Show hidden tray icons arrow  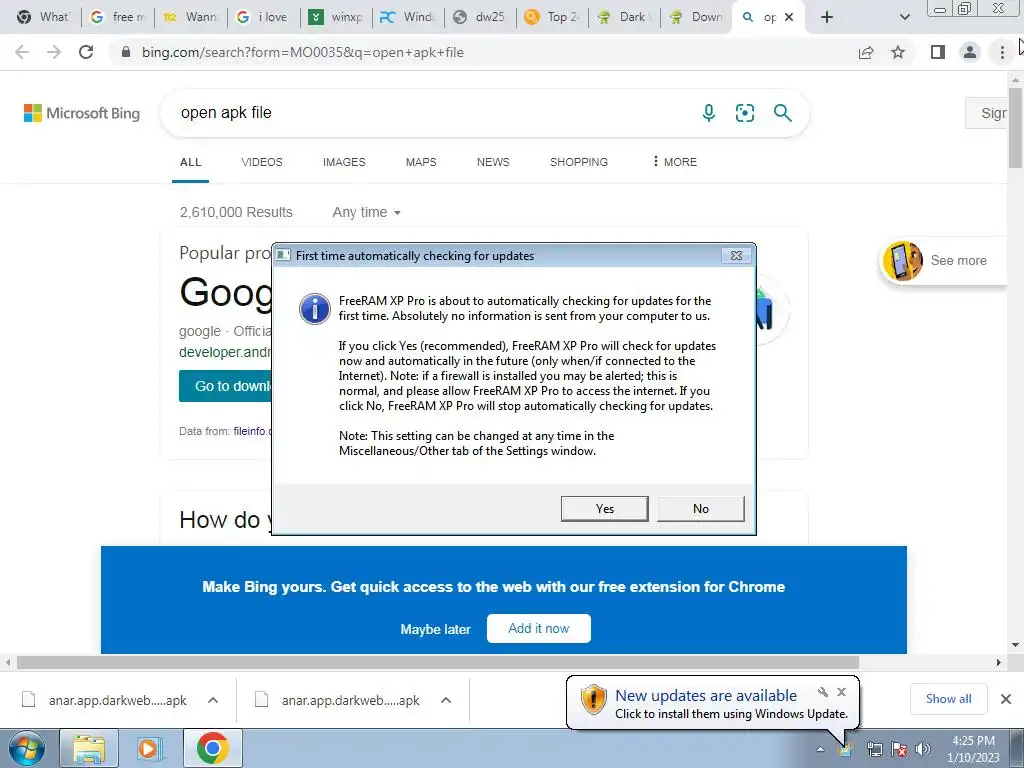[x=820, y=749]
